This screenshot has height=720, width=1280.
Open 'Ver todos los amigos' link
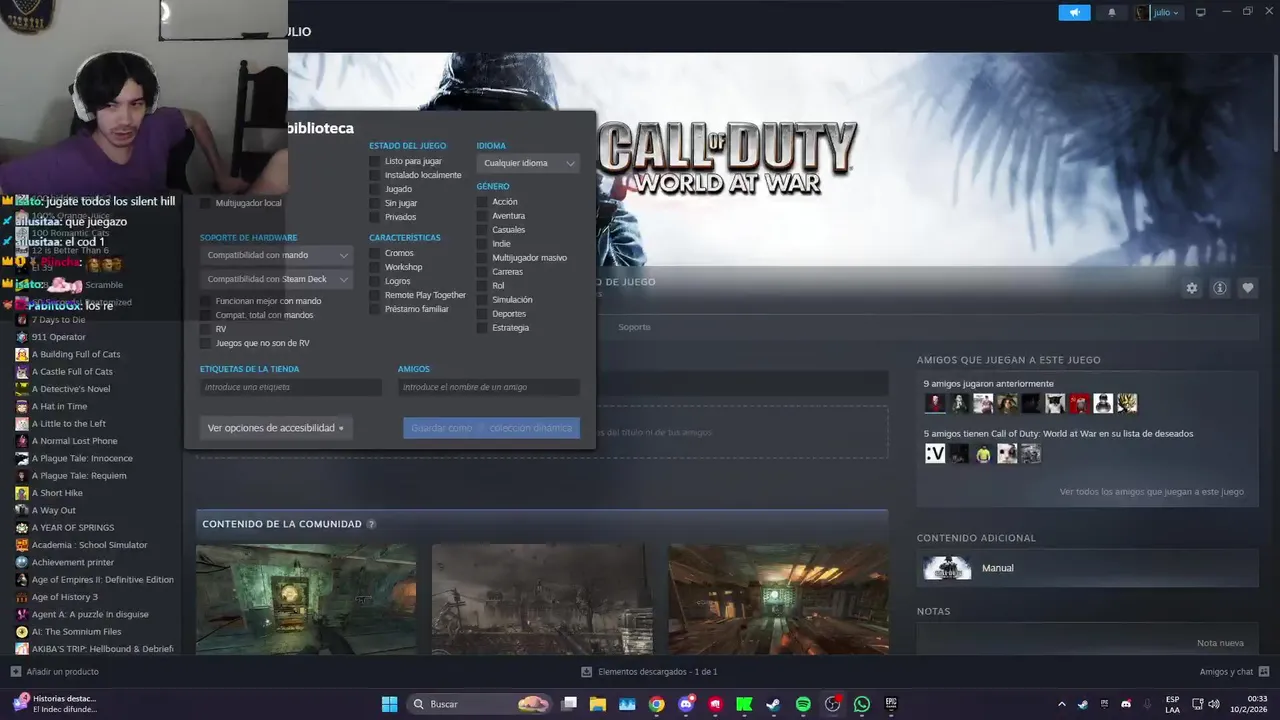(1152, 492)
